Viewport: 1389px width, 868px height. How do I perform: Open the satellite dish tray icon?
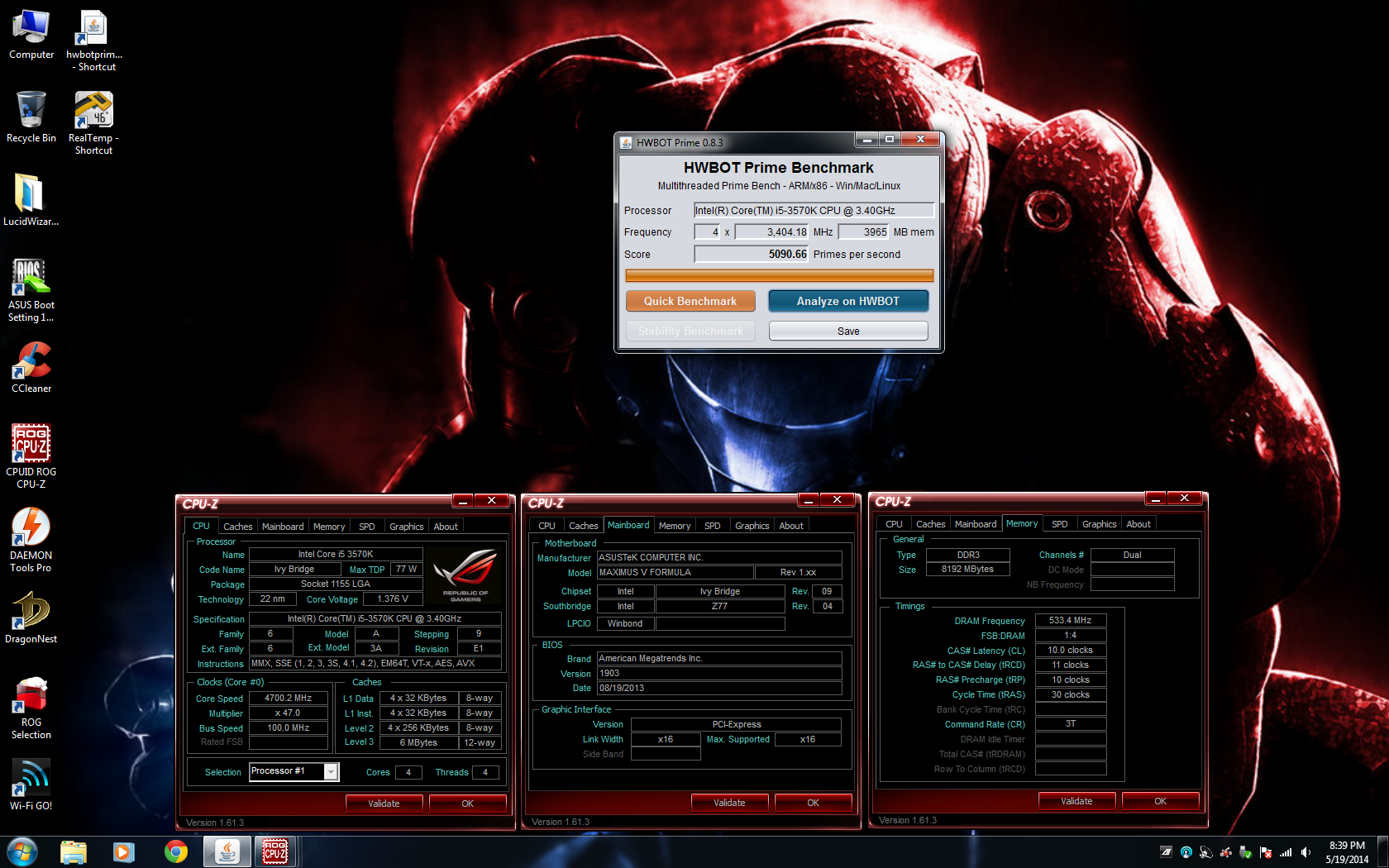[1206, 852]
